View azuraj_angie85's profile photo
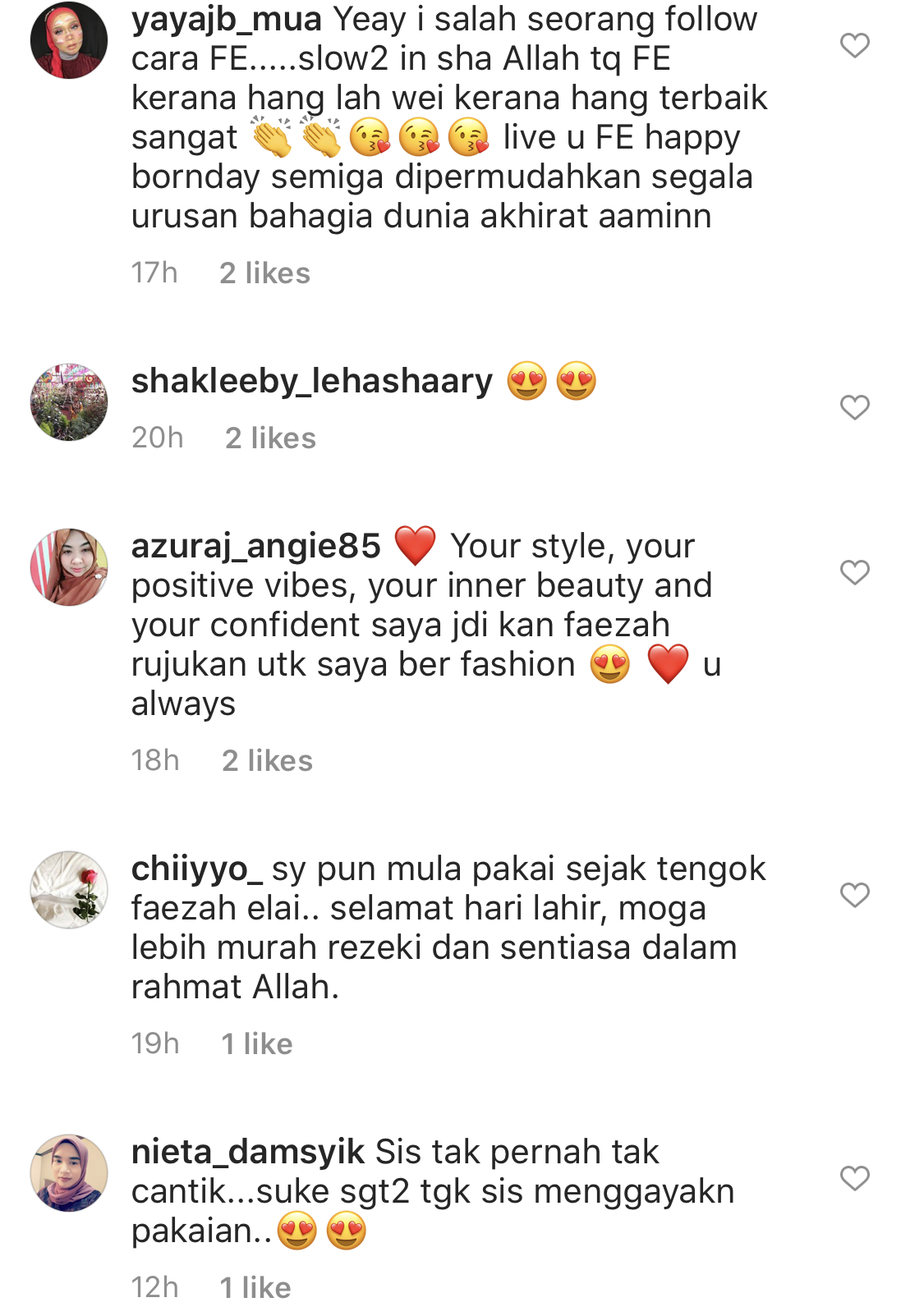Screen dimensions: 924x1316 [x=69, y=567]
